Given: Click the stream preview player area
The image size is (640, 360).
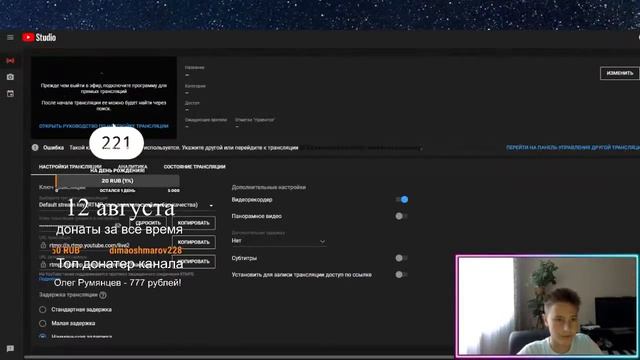Looking at the screenshot, I should coord(104,97).
